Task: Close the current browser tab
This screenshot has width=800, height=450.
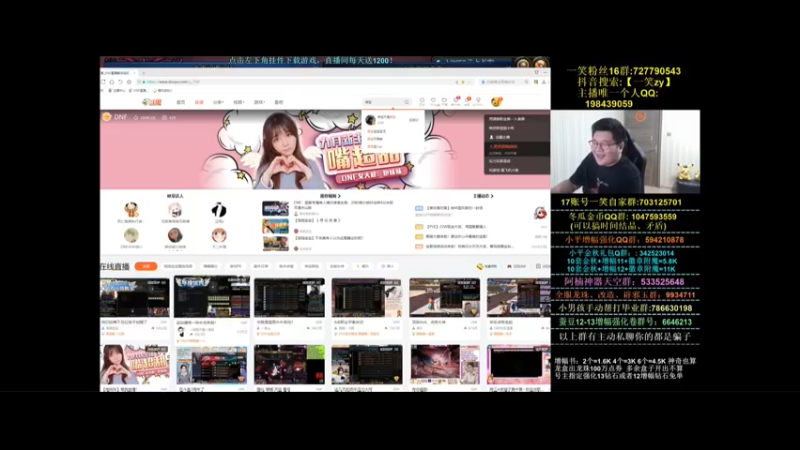Action: click(x=135, y=73)
